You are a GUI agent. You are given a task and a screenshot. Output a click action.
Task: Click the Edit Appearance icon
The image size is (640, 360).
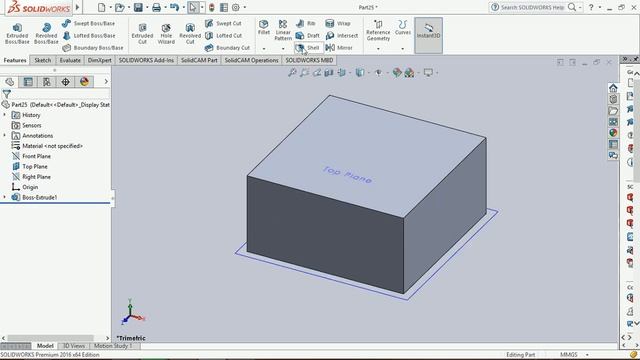point(397,73)
